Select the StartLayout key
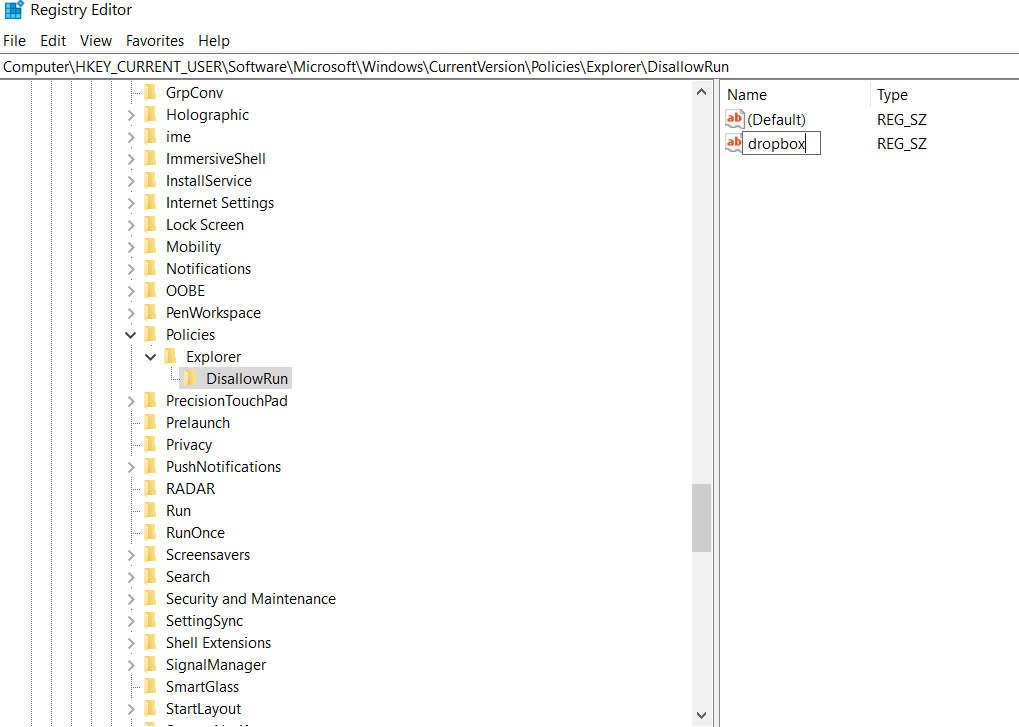 (203, 709)
